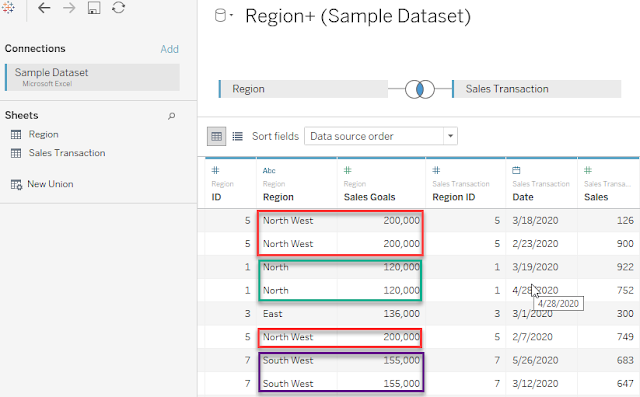640x397 pixels.
Task: Click the 2/23/2020 date cell
Action: [535, 244]
